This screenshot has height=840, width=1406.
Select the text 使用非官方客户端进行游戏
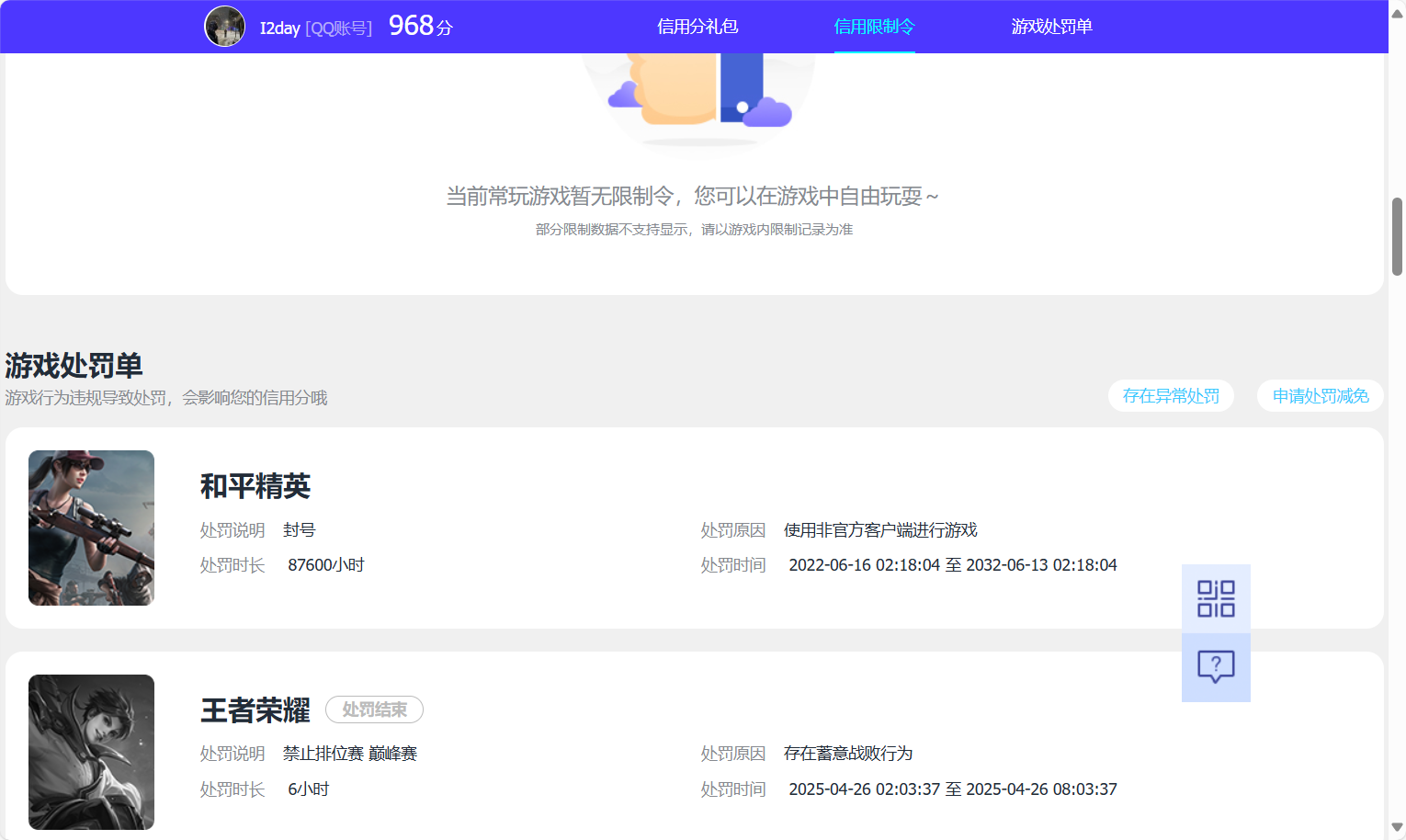click(x=880, y=530)
